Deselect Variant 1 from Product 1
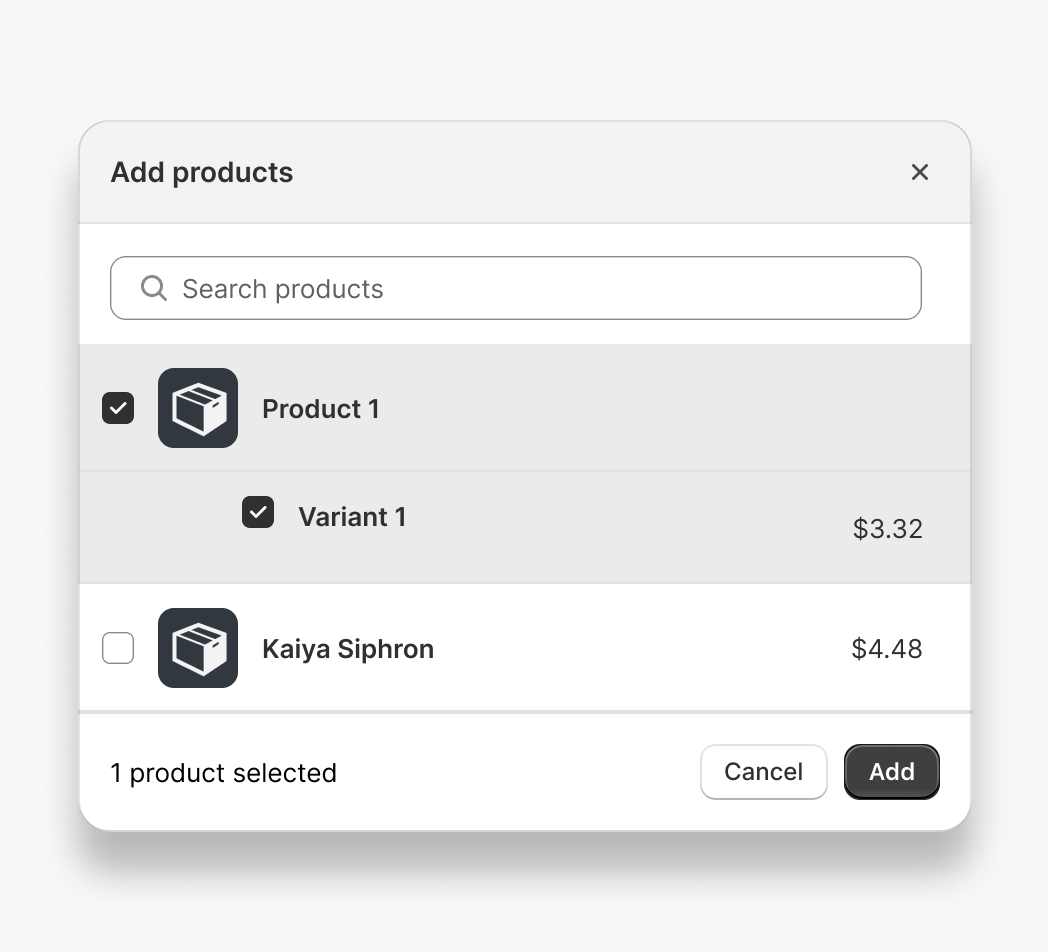The height and width of the screenshot is (952, 1048). (258, 512)
